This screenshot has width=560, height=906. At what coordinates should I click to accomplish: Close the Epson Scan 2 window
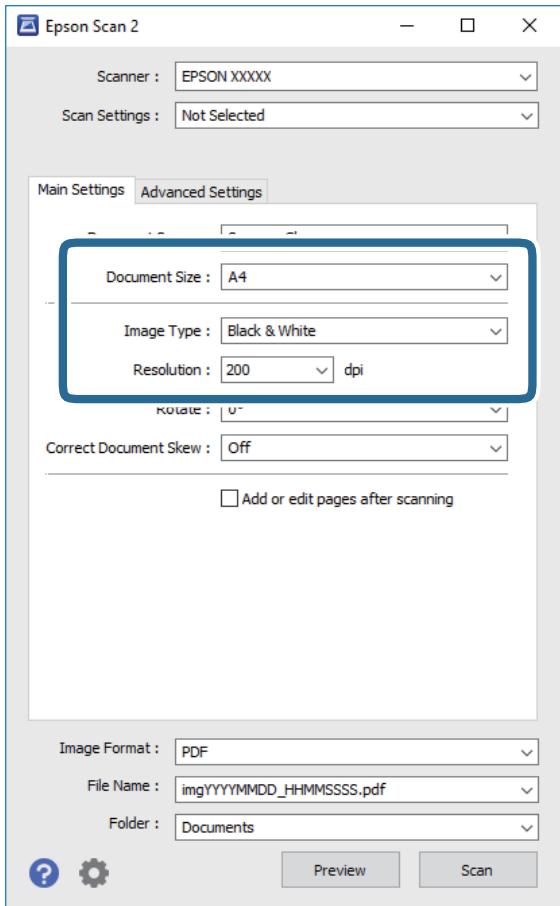click(x=529, y=26)
